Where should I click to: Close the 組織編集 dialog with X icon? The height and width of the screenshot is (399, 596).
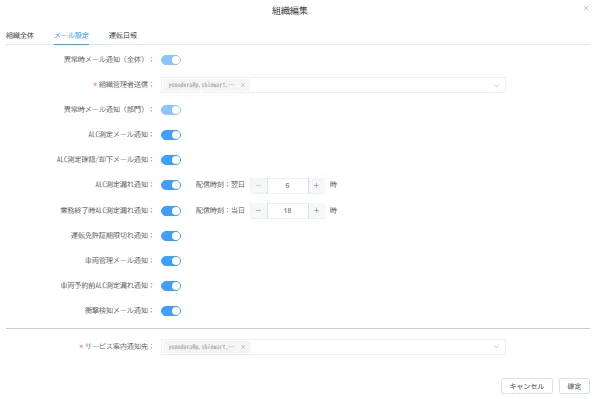[x=586, y=8]
